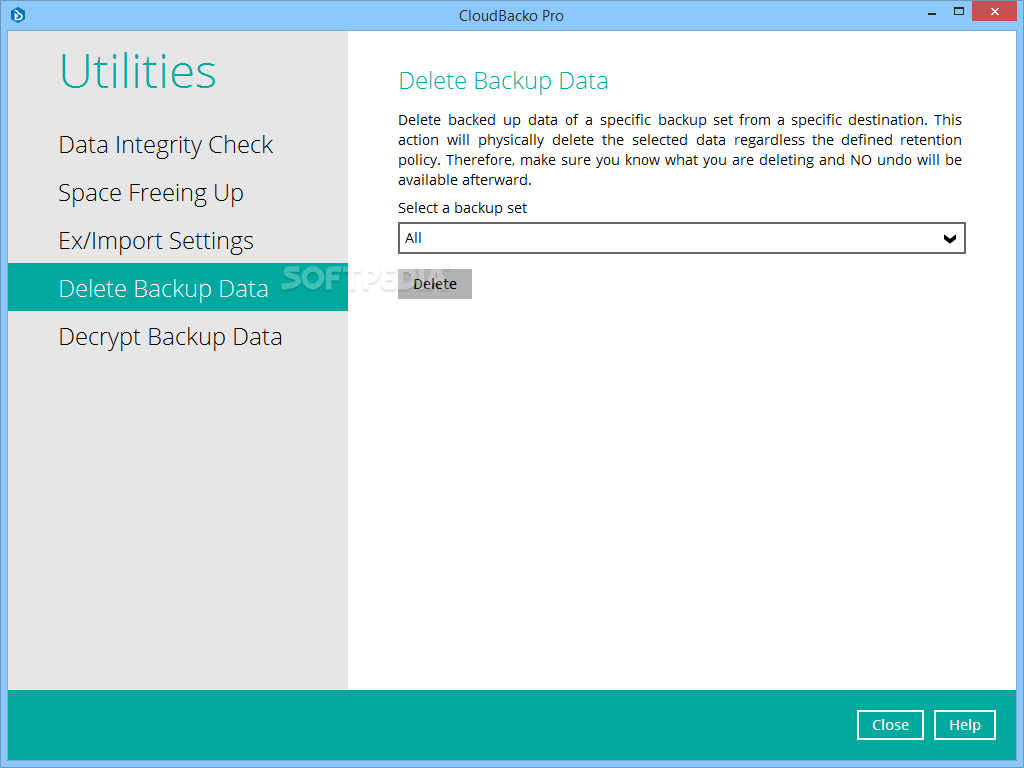Image resolution: width=1024 pixels, height=768 pixels.
Task: Open the Data Integrity Check utility
Action: click(166, 145)
